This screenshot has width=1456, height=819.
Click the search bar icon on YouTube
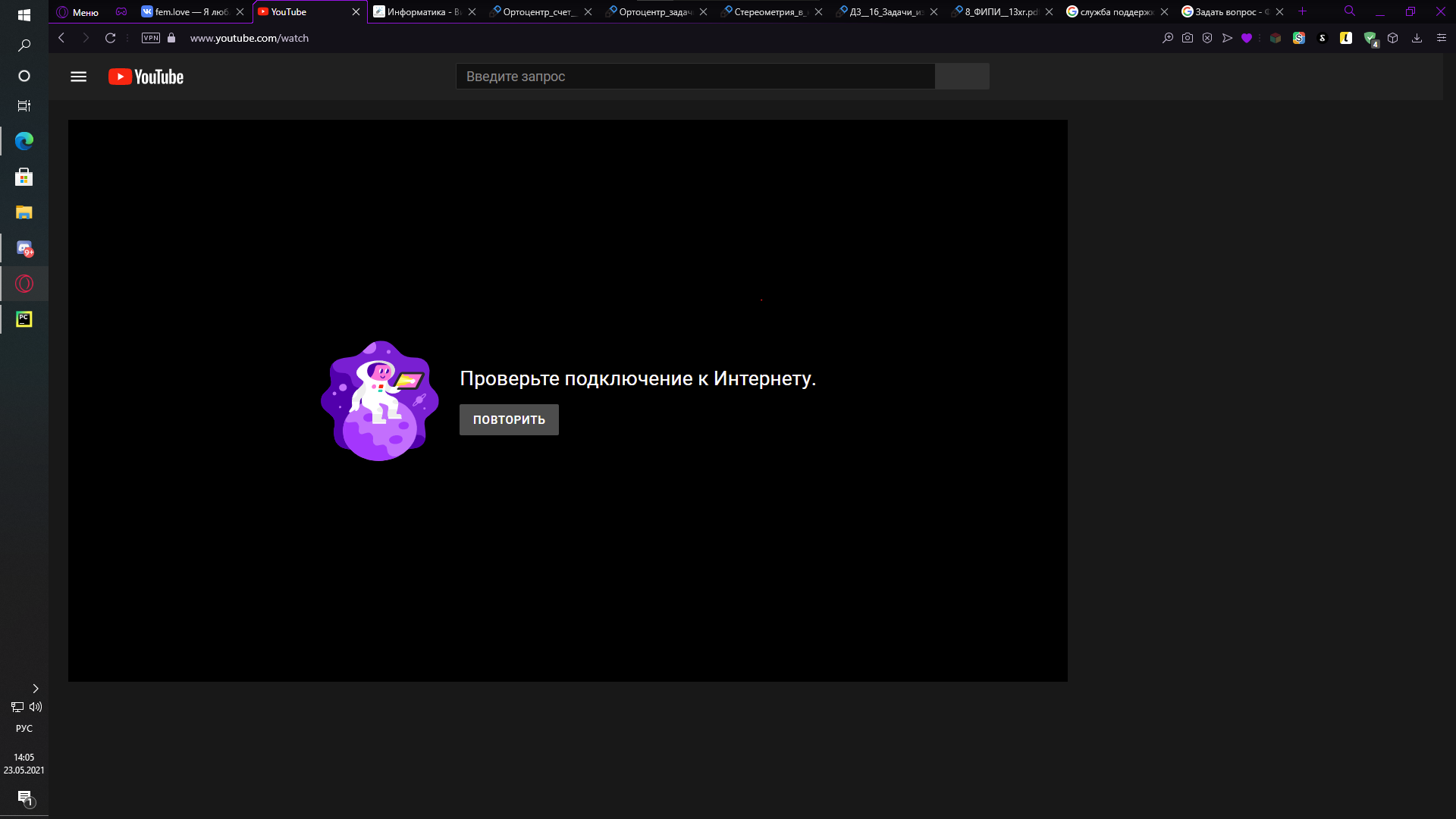[962, 76]
